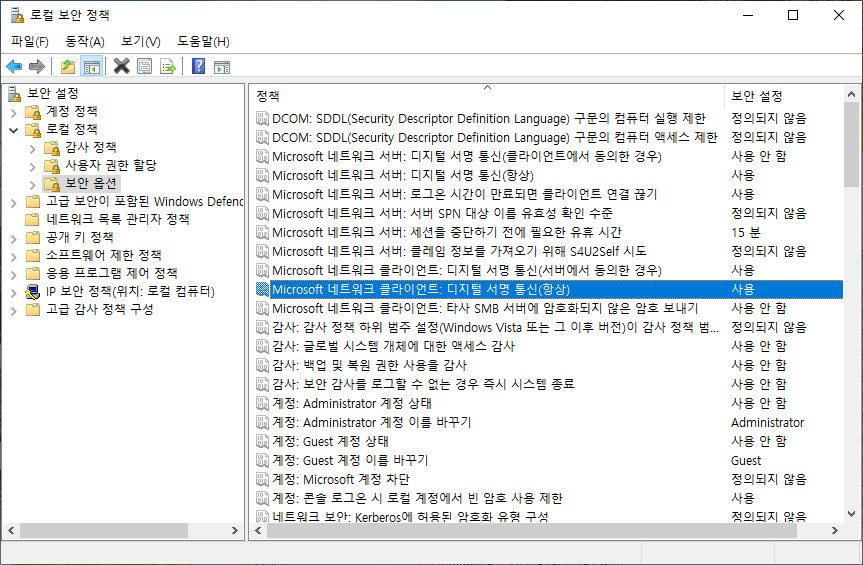Click the 감사 정책 folder icon
This screenshot has width=863, height=565.
52,148
